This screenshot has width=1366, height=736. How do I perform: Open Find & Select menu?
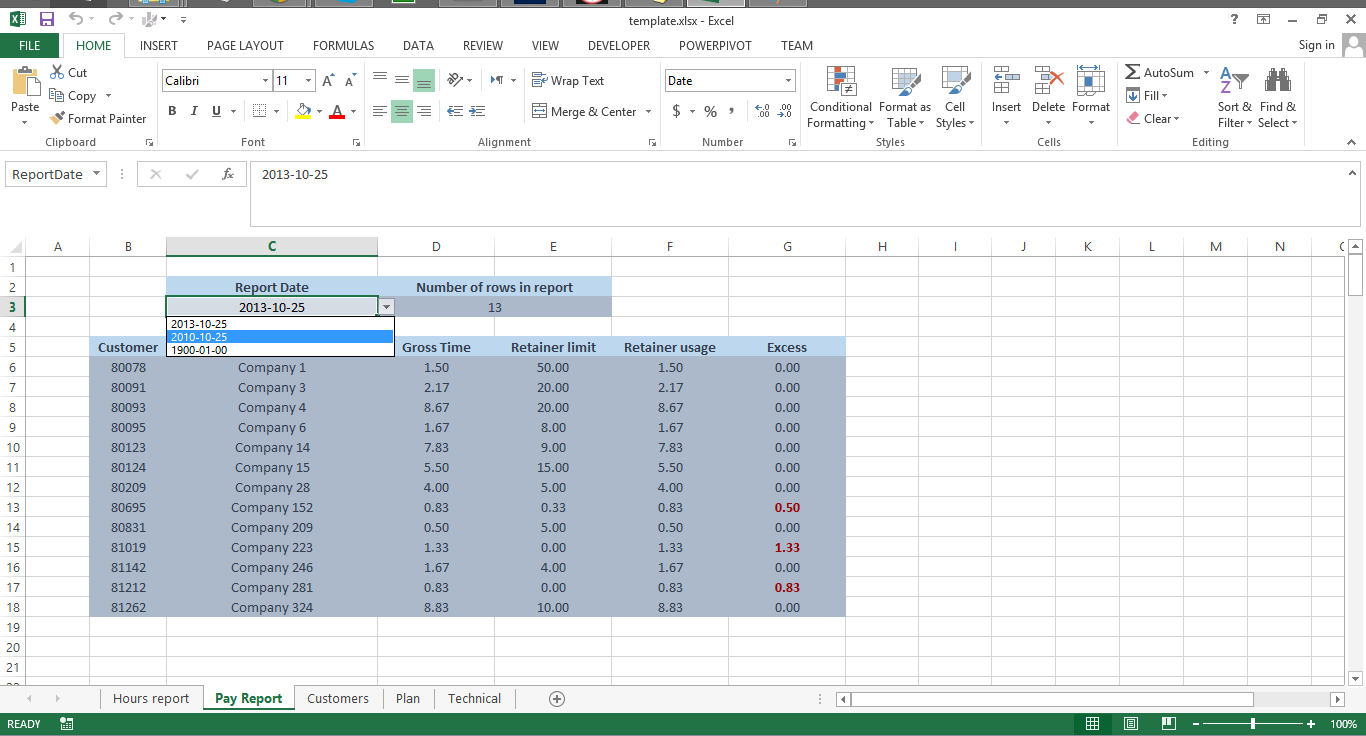coord(1277,97)
